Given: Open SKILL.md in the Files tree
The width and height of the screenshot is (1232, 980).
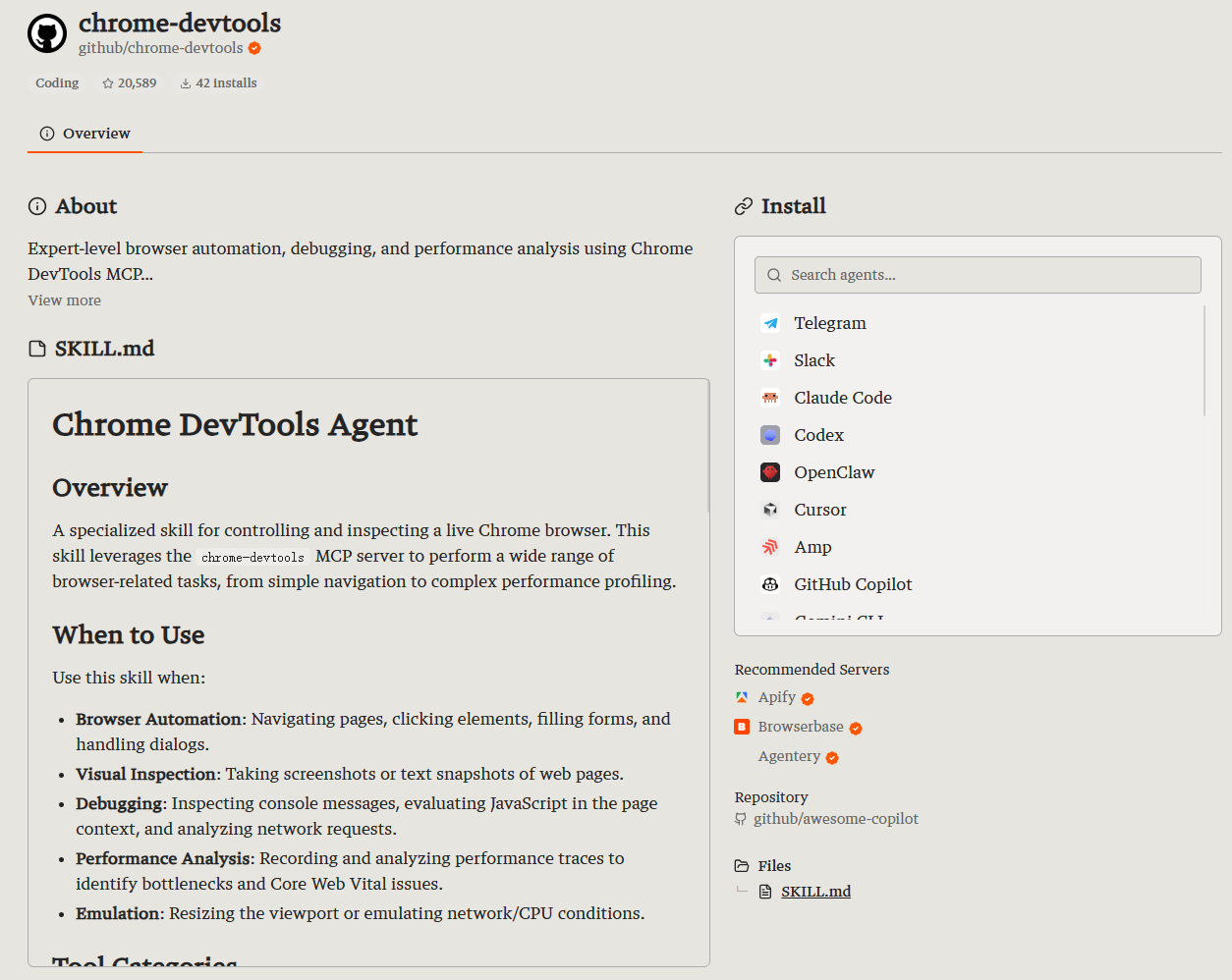Looking at the screenshot, I should [x=815, y=892].
